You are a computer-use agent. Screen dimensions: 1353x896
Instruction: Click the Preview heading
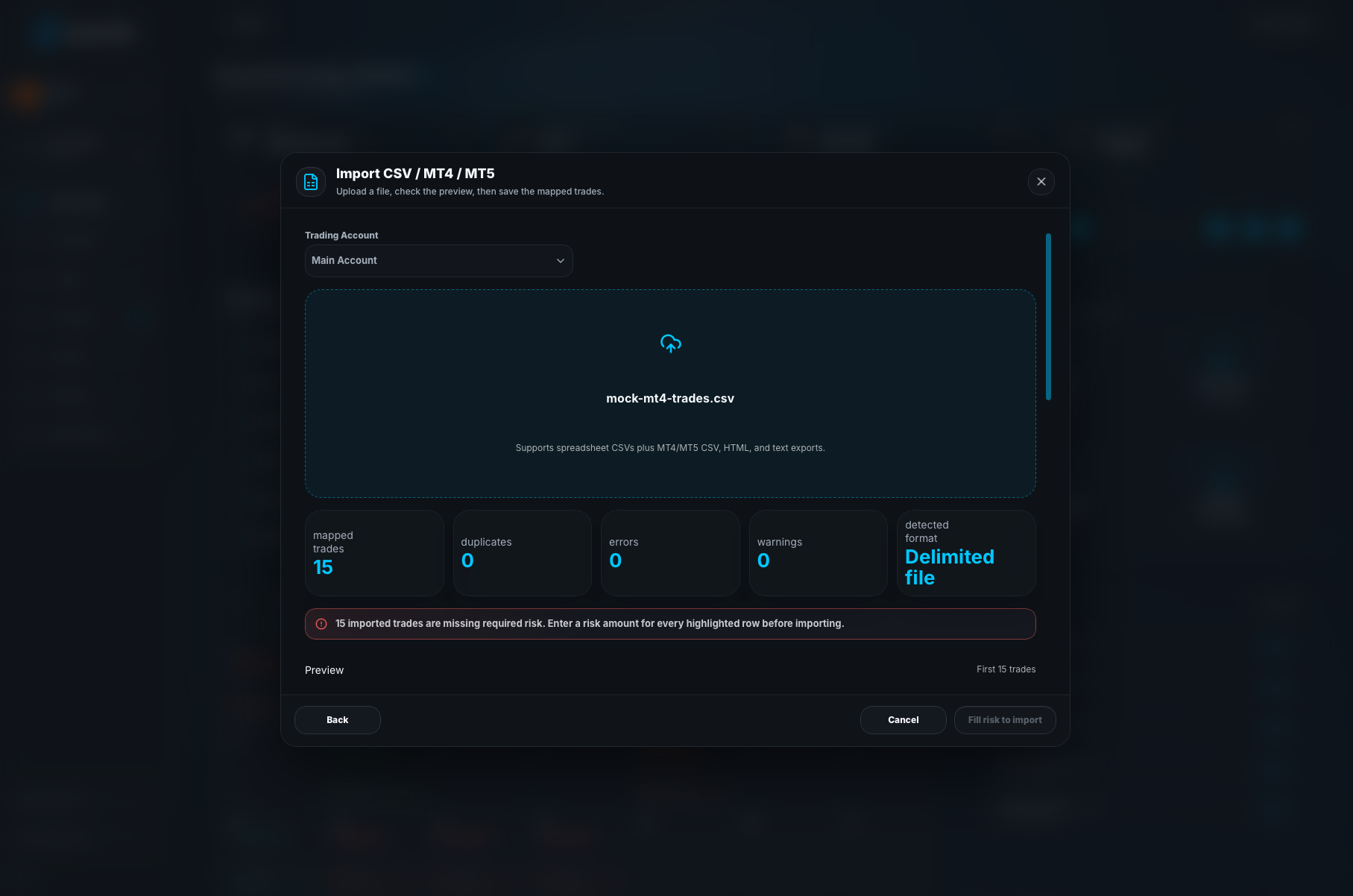point(324,670)
